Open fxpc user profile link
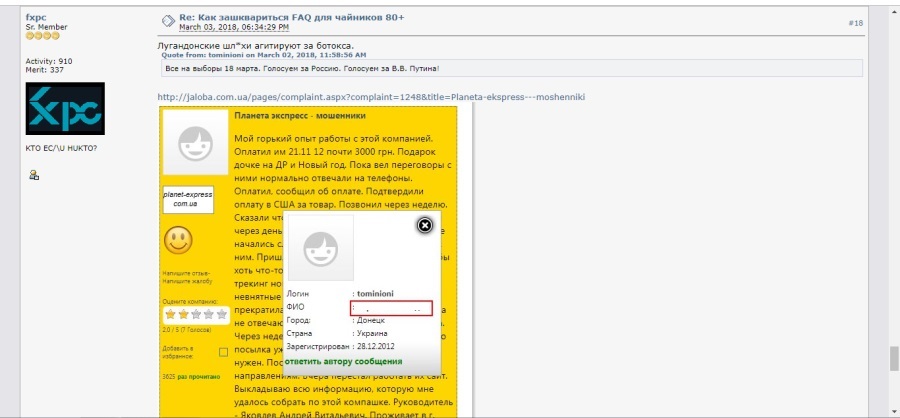 tap(36, 17)
